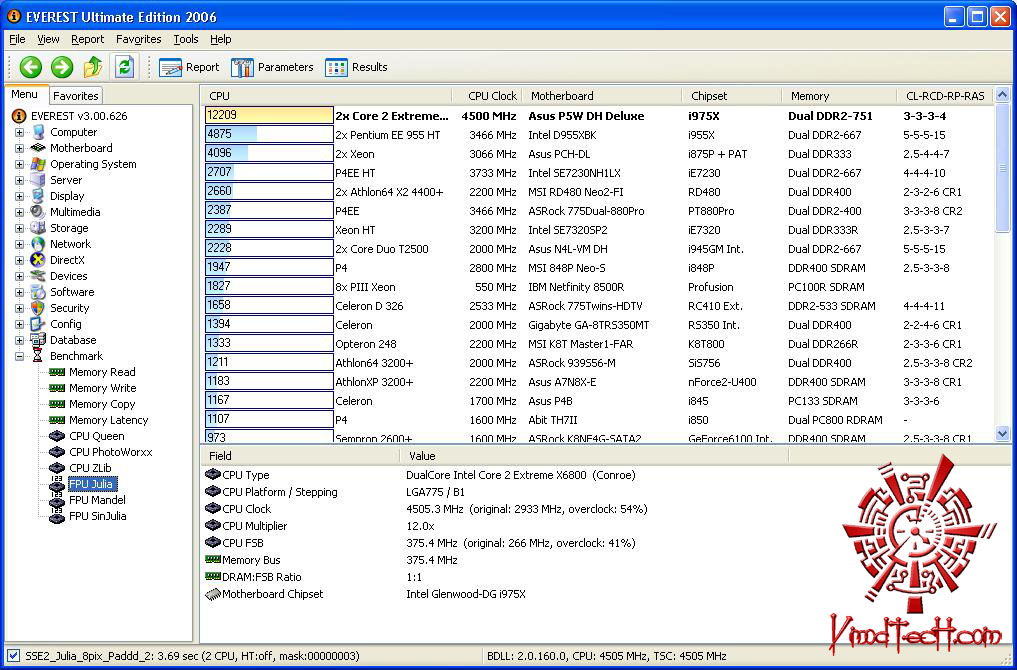Expand the Server tree node
The width and height of the screenshot is (1017, 670).
coord(19,180)
